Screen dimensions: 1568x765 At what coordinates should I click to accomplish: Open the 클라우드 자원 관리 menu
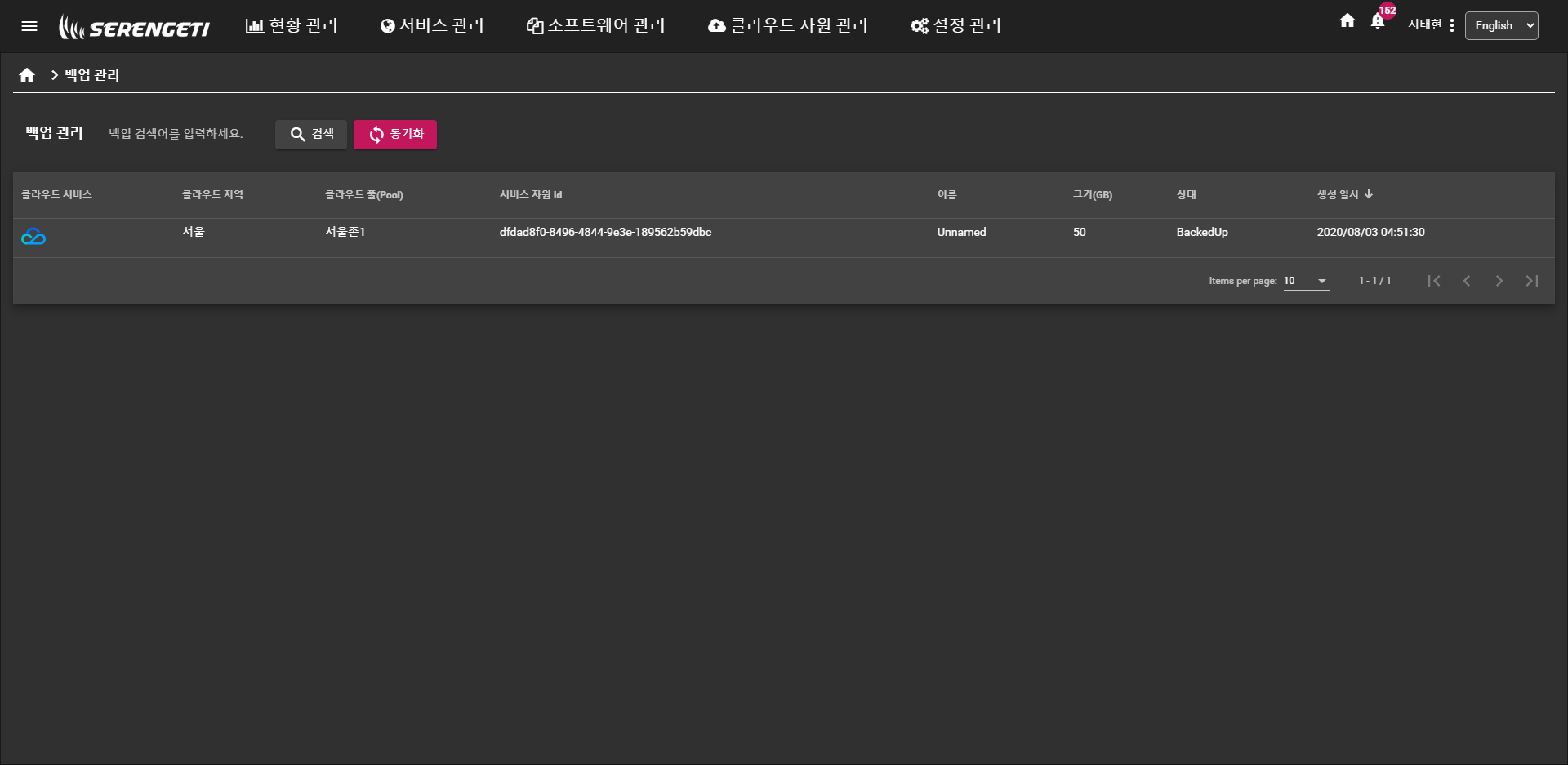[787, 26]
